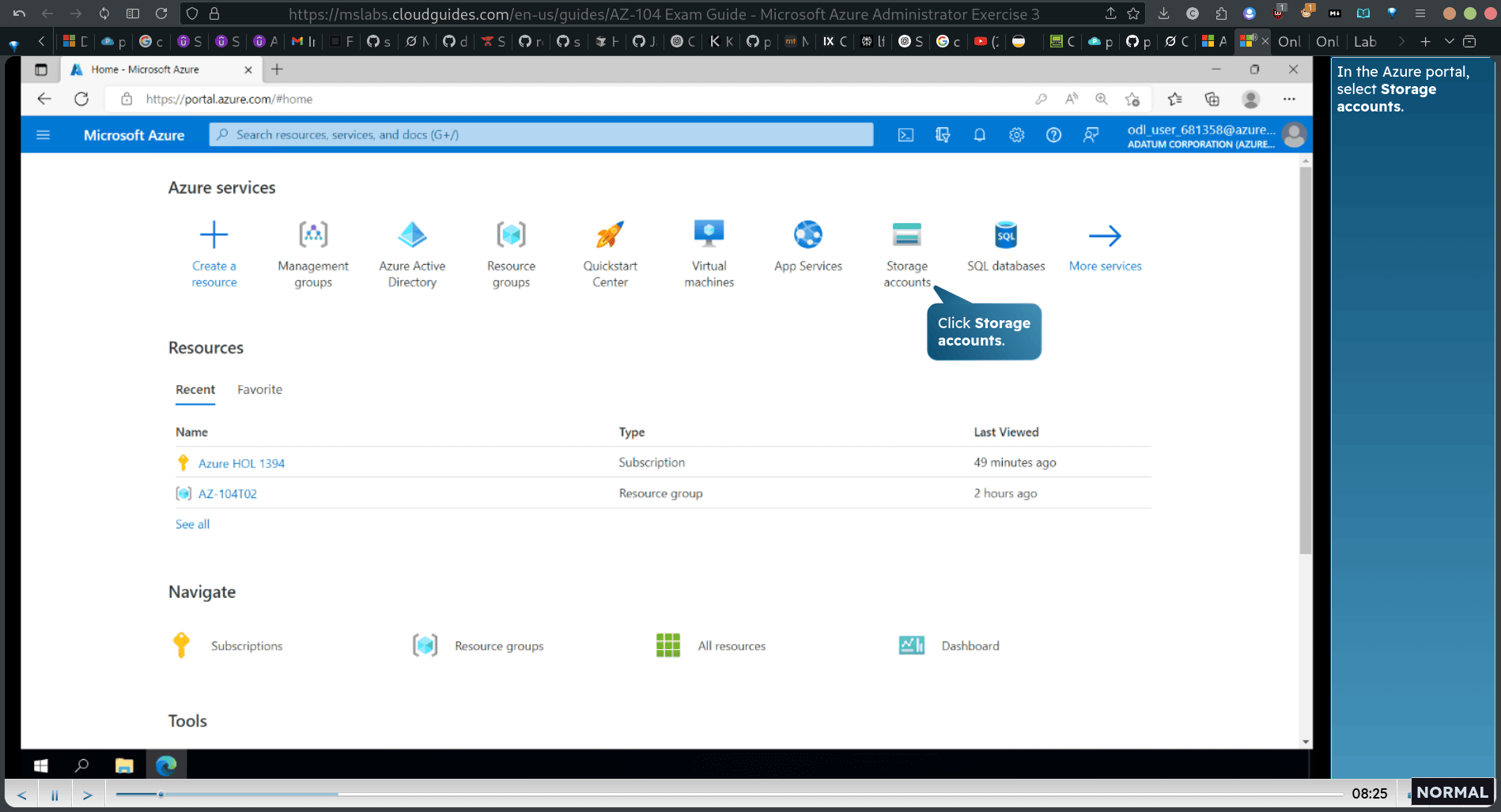Viewport: 1501px width, 812px height.
Task: Click More services arrow
Action: [x=1105, y=236]
